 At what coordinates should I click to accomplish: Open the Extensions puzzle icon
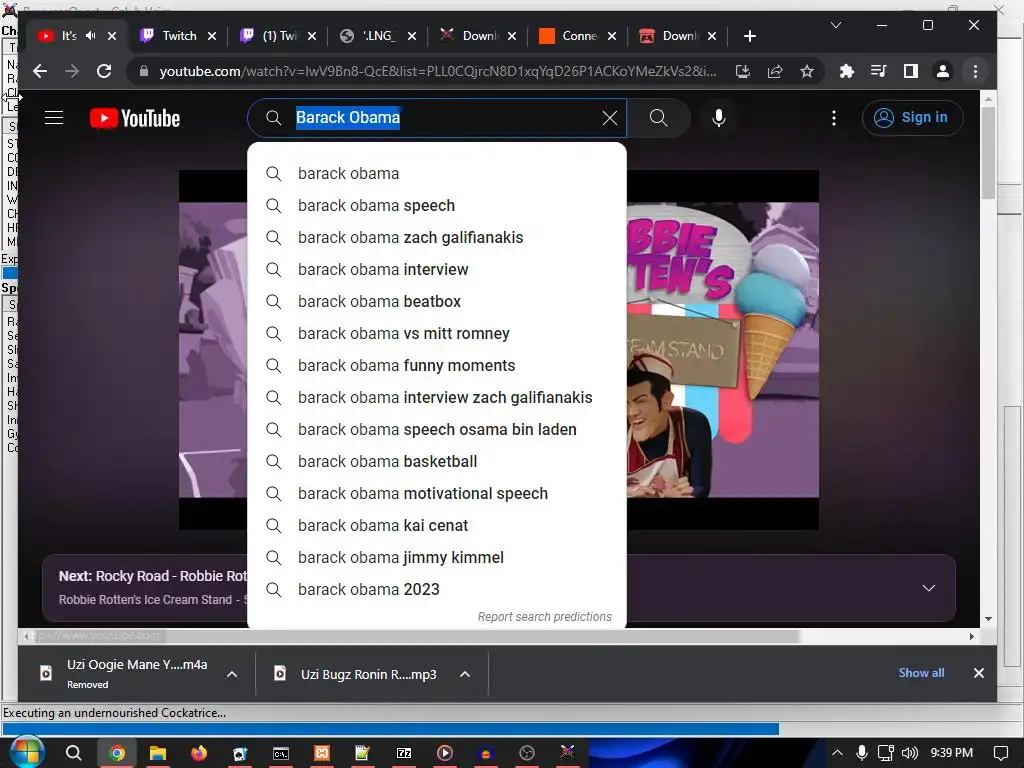(846, 71)
